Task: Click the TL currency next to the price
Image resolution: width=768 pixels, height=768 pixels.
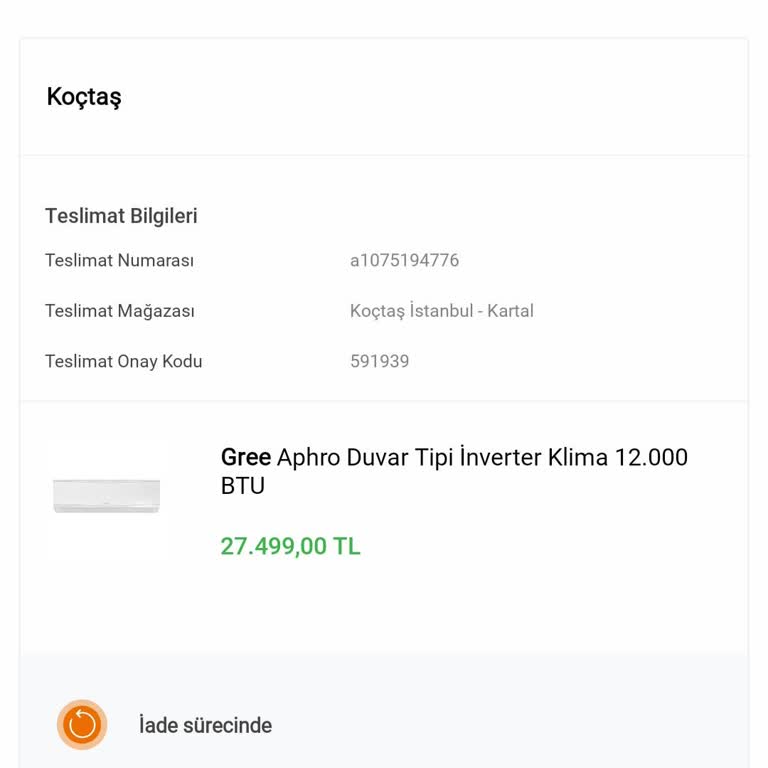Action: [x=347, y=547]
